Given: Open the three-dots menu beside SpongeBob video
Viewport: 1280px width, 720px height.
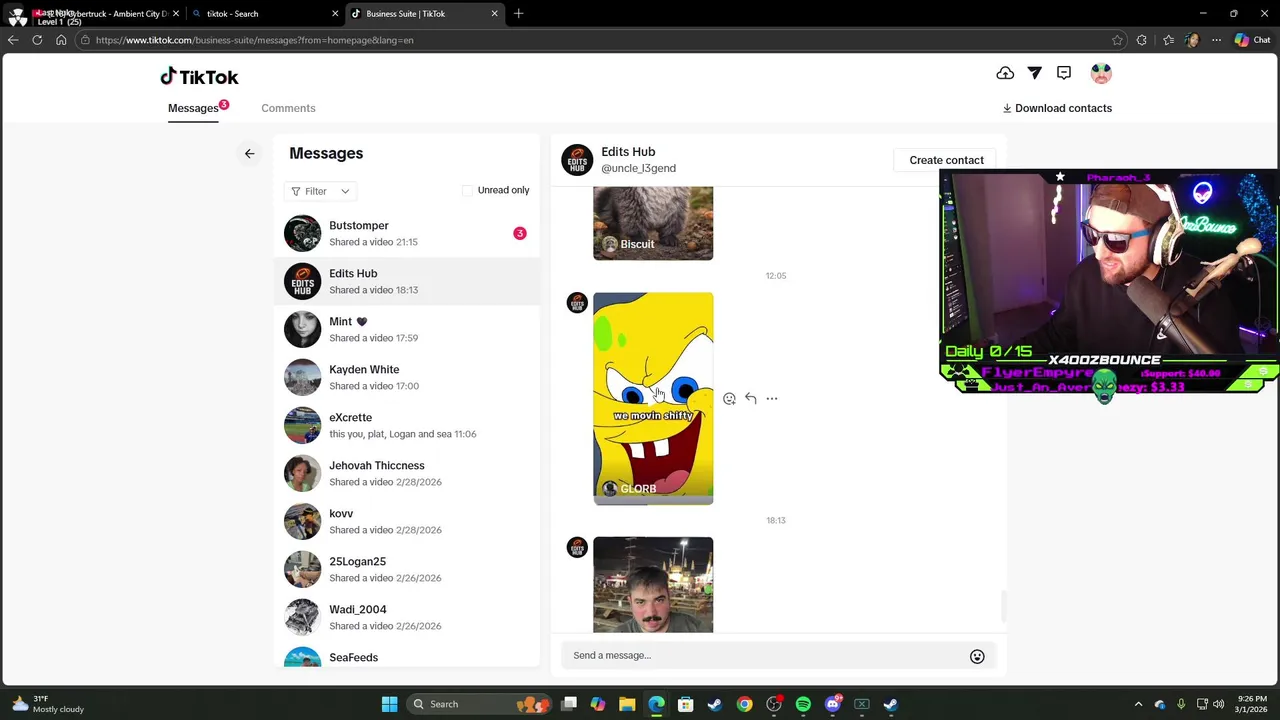Looking at the screenshot, I should [x=772, y=398].
